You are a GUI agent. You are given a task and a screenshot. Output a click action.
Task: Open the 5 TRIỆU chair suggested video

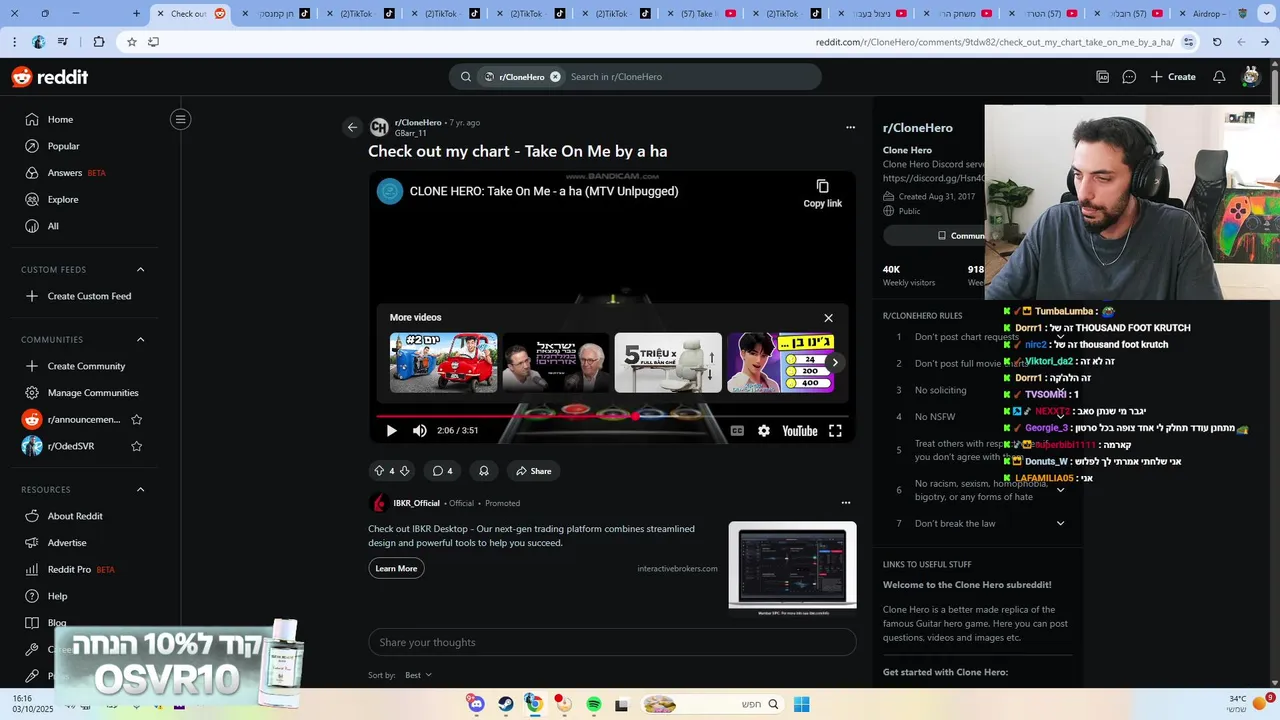(x=668, y=363)
